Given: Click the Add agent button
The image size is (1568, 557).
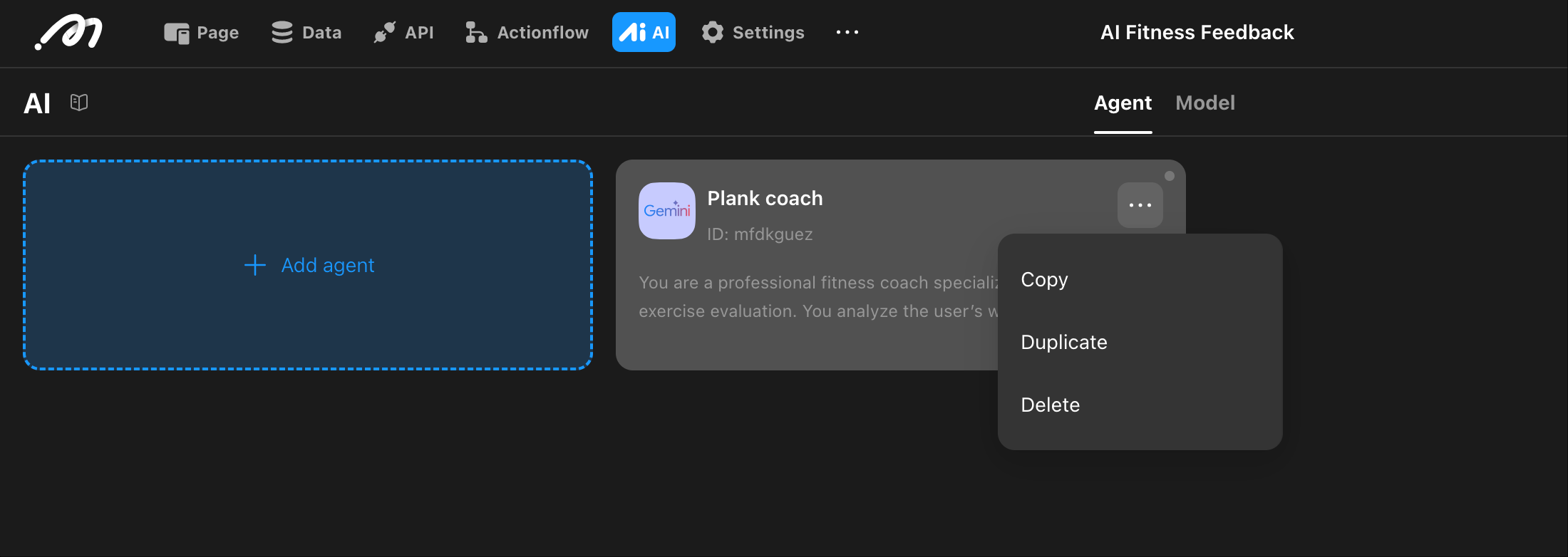Looking at the screenshot, I should 308,265.
